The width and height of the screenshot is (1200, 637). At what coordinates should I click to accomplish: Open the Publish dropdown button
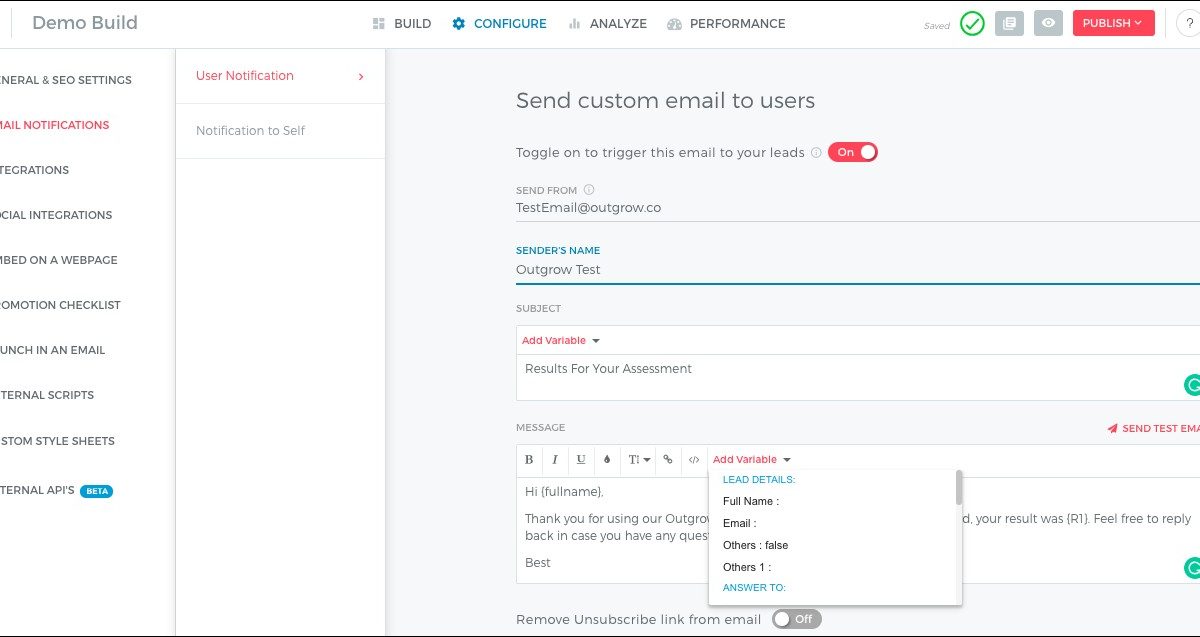pos(1113,23)
